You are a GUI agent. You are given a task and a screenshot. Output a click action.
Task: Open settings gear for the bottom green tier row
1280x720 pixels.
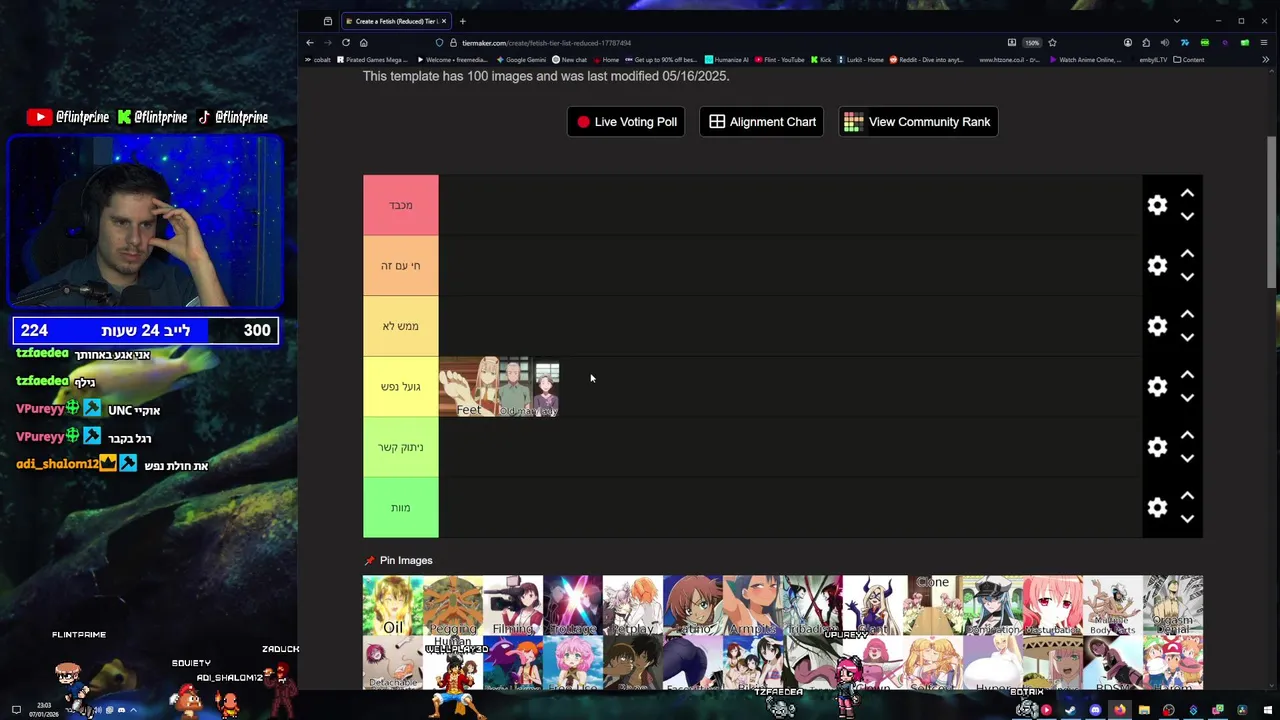1157,507
